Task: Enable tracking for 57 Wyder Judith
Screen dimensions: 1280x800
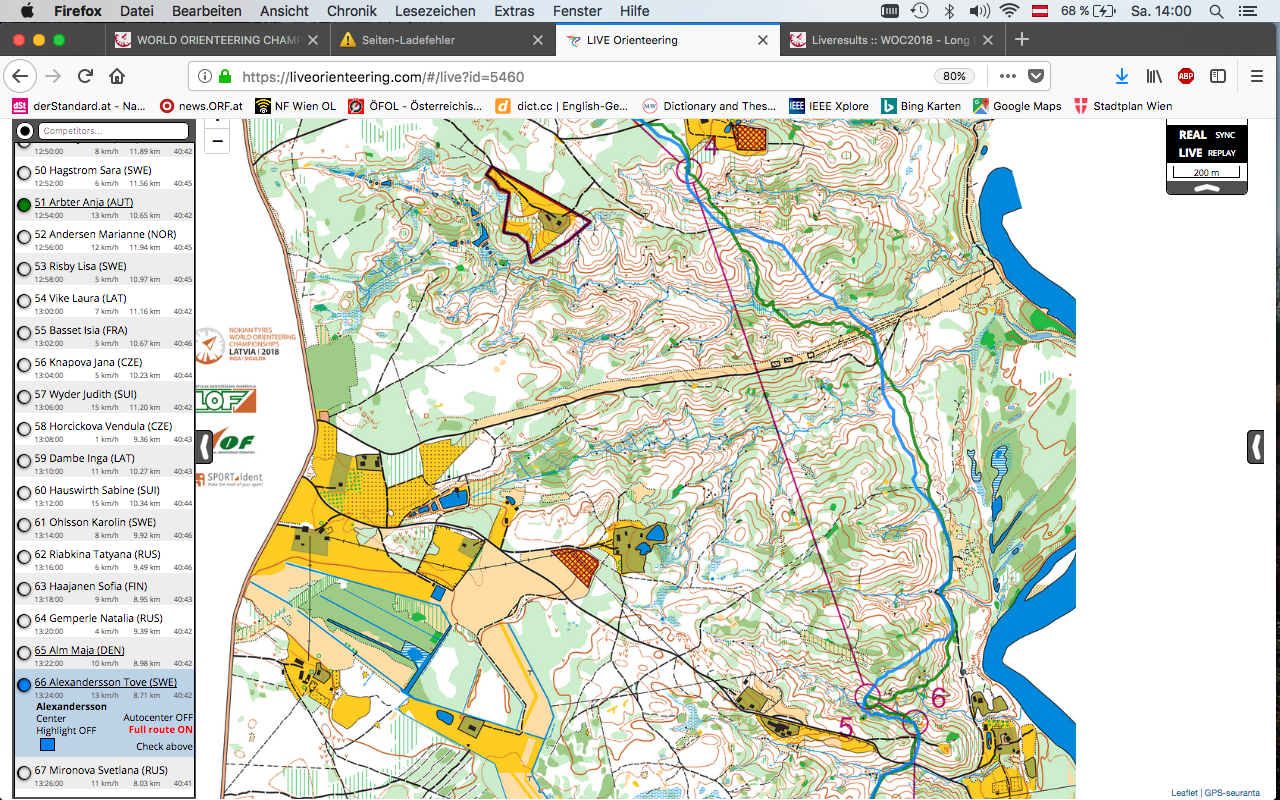Action: pyautogui.click(x=24, y=397)
